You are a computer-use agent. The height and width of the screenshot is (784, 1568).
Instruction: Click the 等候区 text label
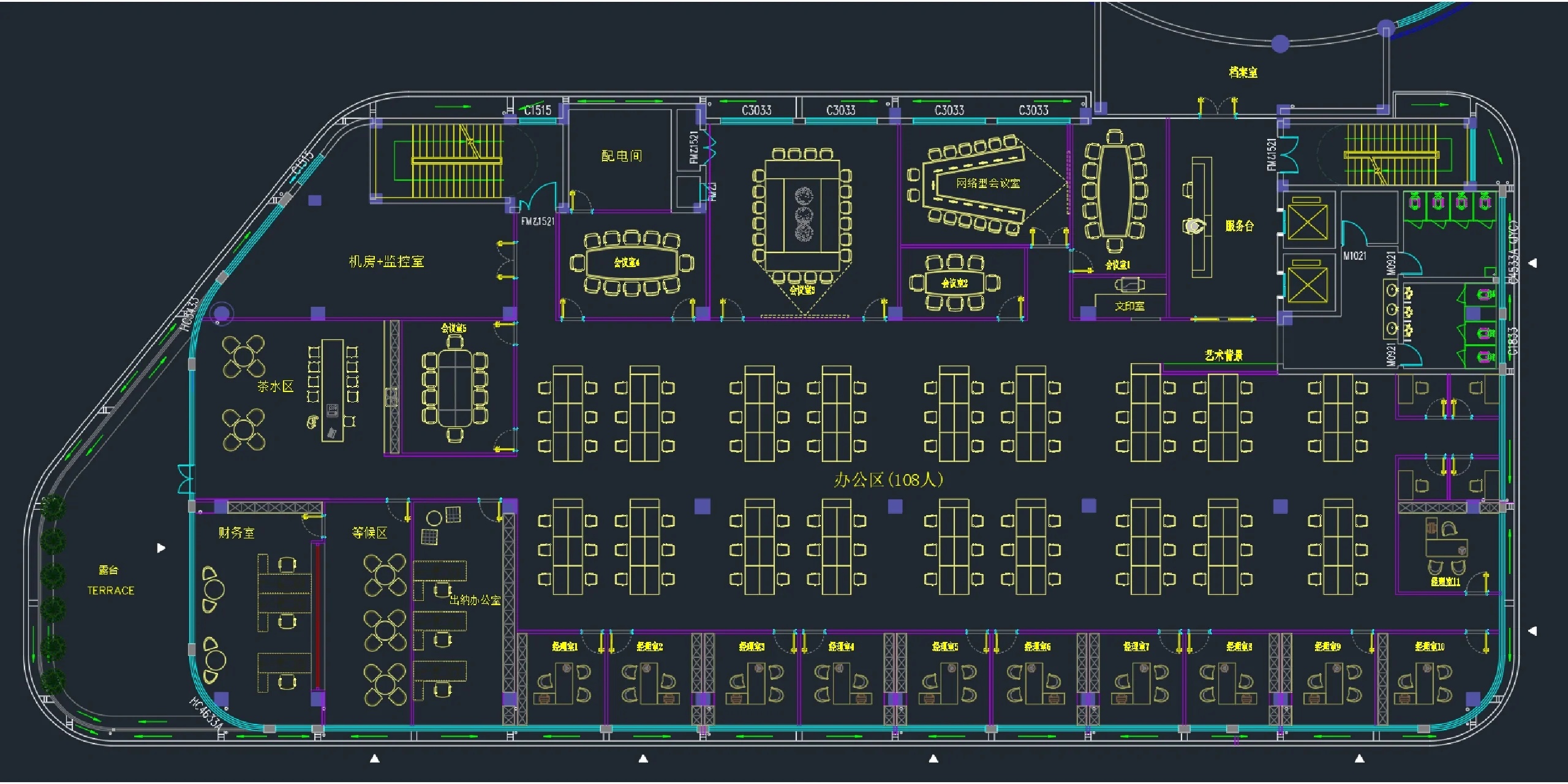coord(369,533)
